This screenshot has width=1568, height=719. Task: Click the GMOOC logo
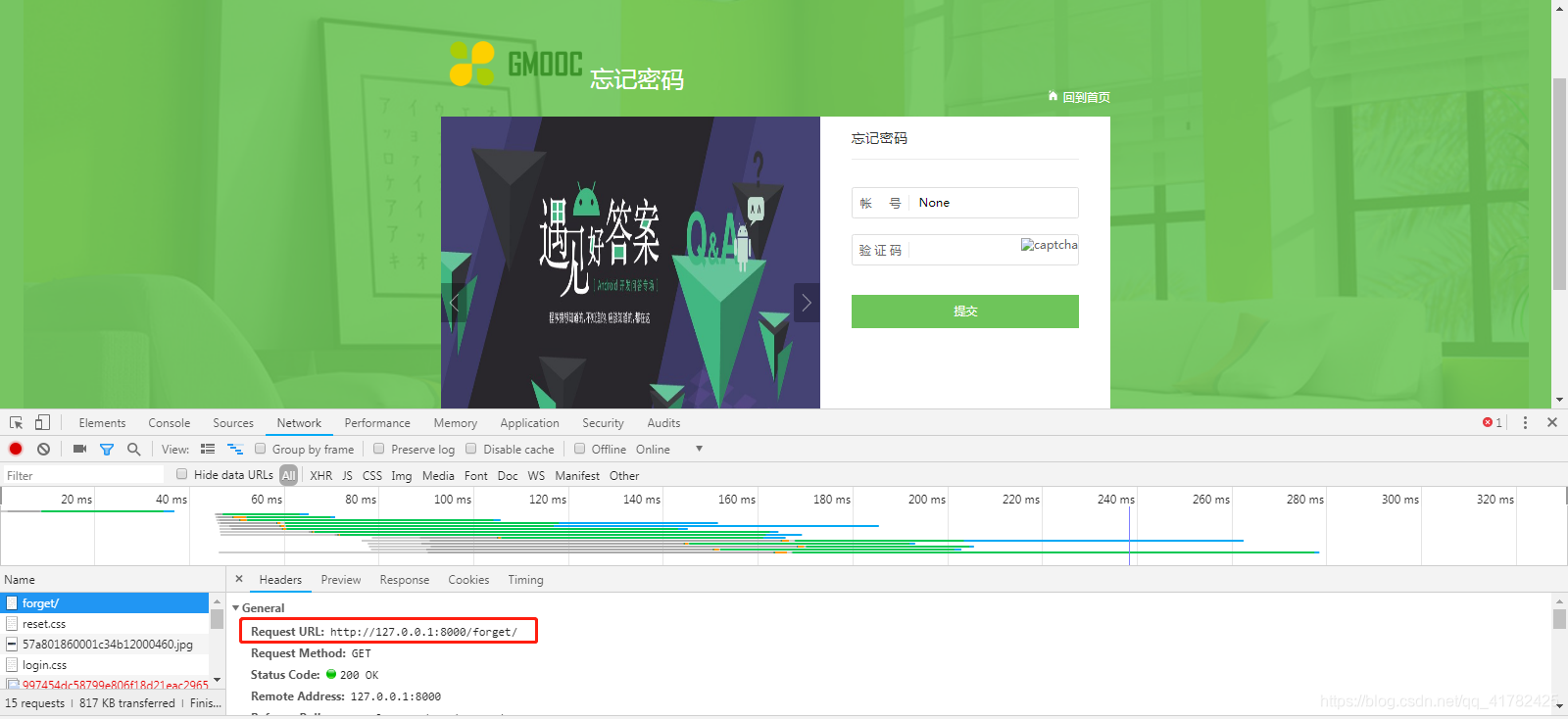[516, 64]
